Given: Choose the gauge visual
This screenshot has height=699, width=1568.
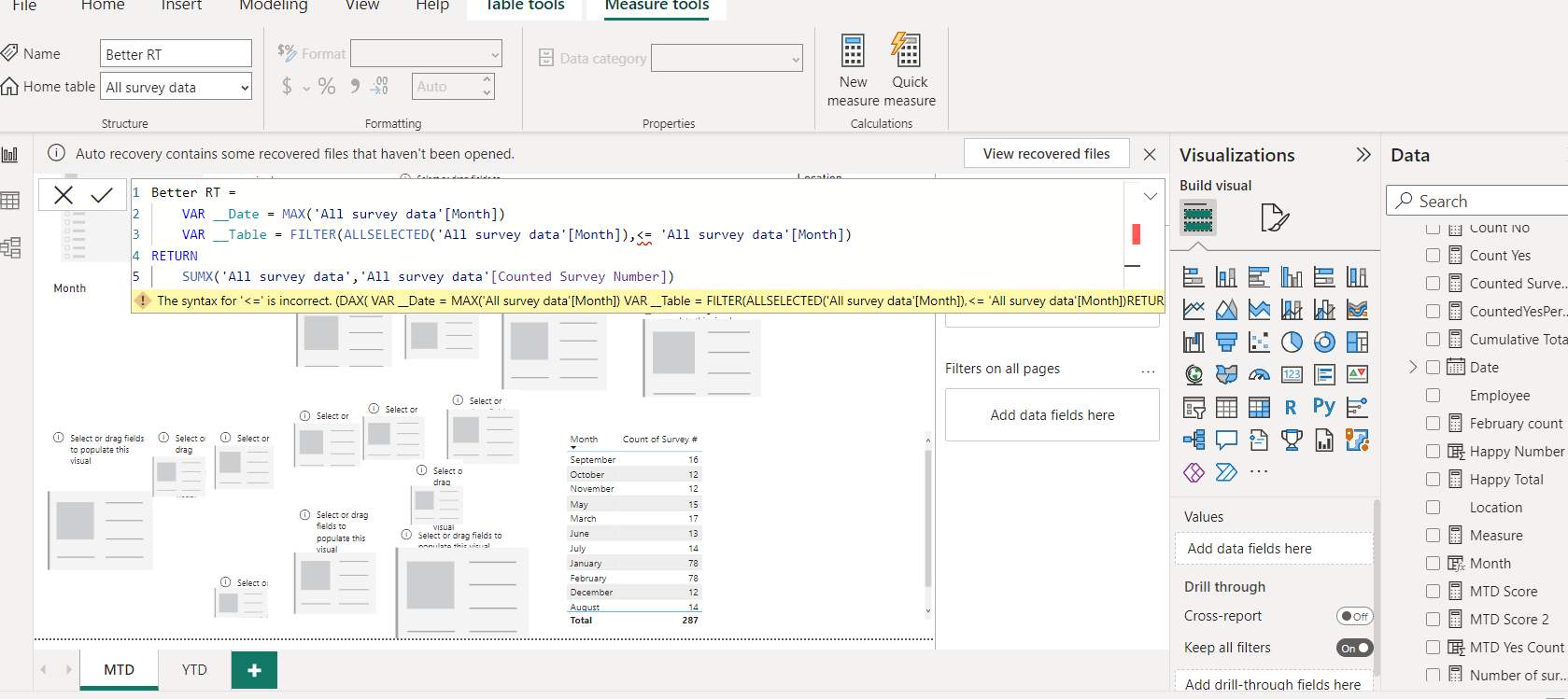Looking at the screenshot, I should coord(1259,374).
